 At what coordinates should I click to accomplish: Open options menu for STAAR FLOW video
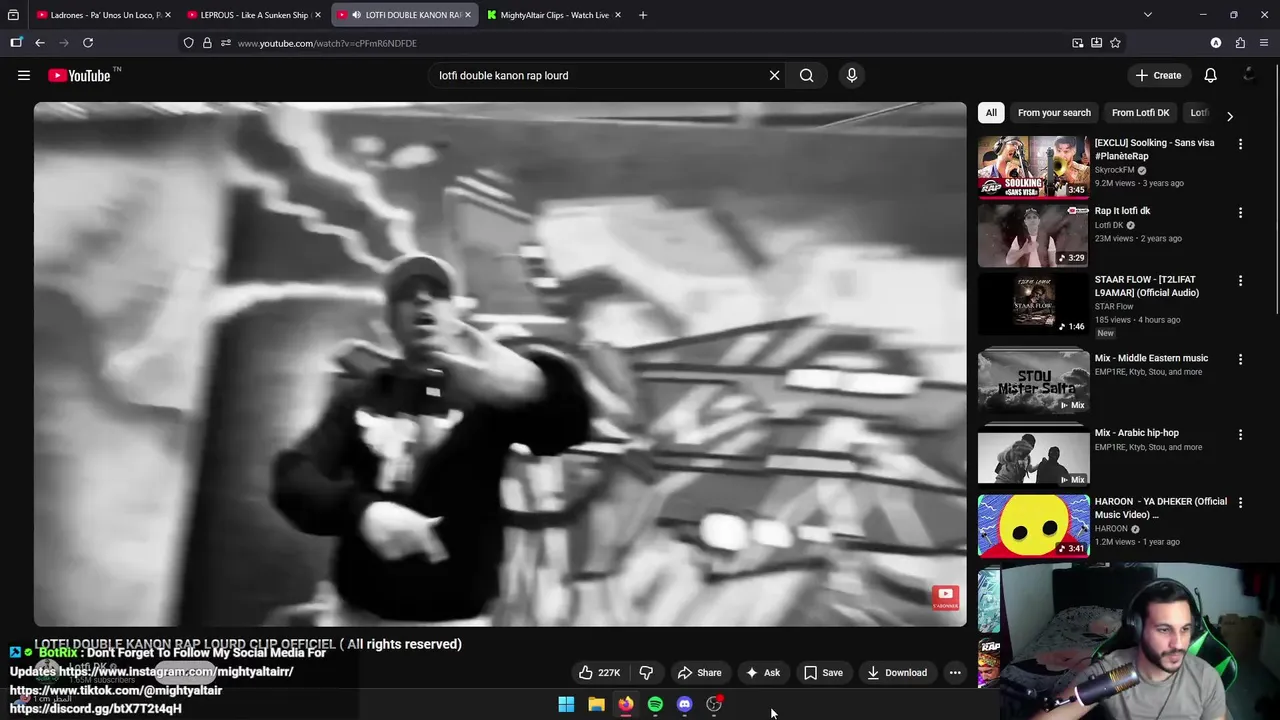[1240, 281]
